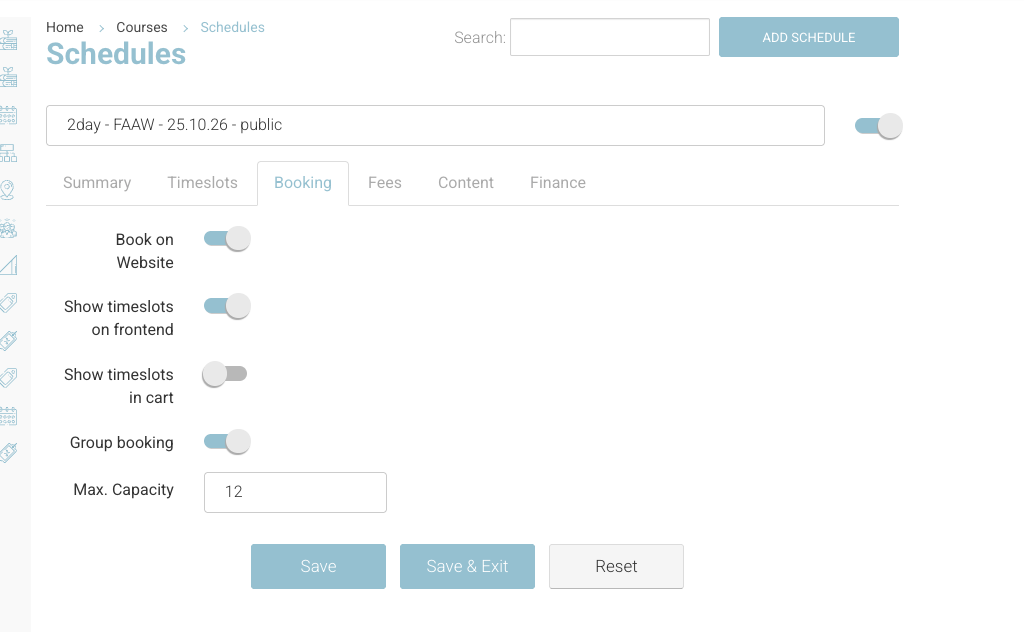The image size is (1024, 632).
Task: Open the calendar schedules icon in the sidebar
Action: 12,115
